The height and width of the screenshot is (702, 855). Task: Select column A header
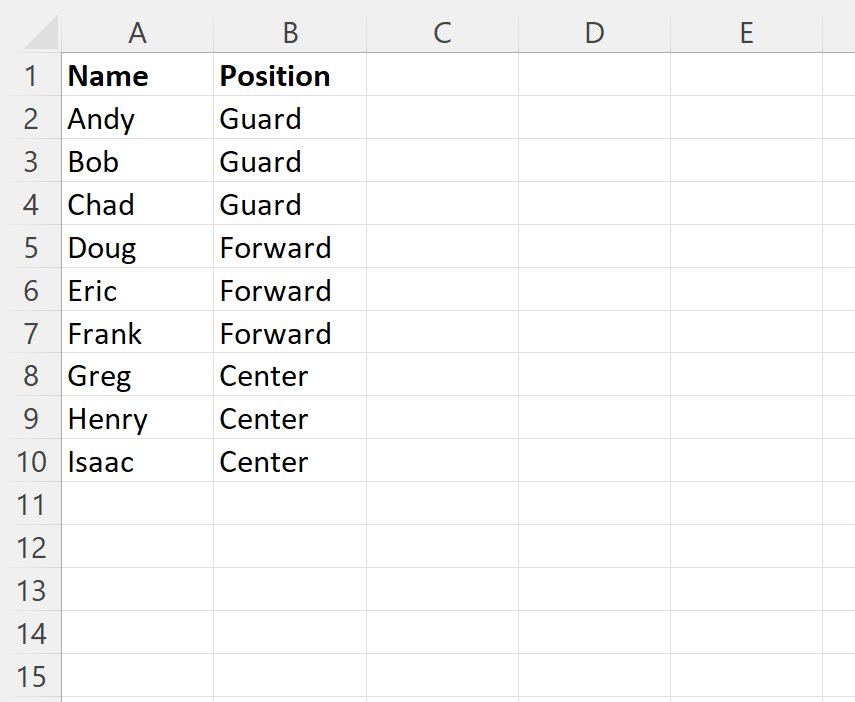tap(138, 33)
